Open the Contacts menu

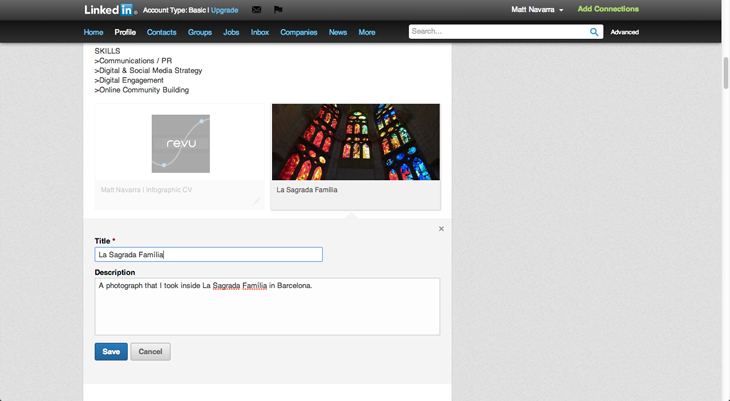click(x=161, y=32)
